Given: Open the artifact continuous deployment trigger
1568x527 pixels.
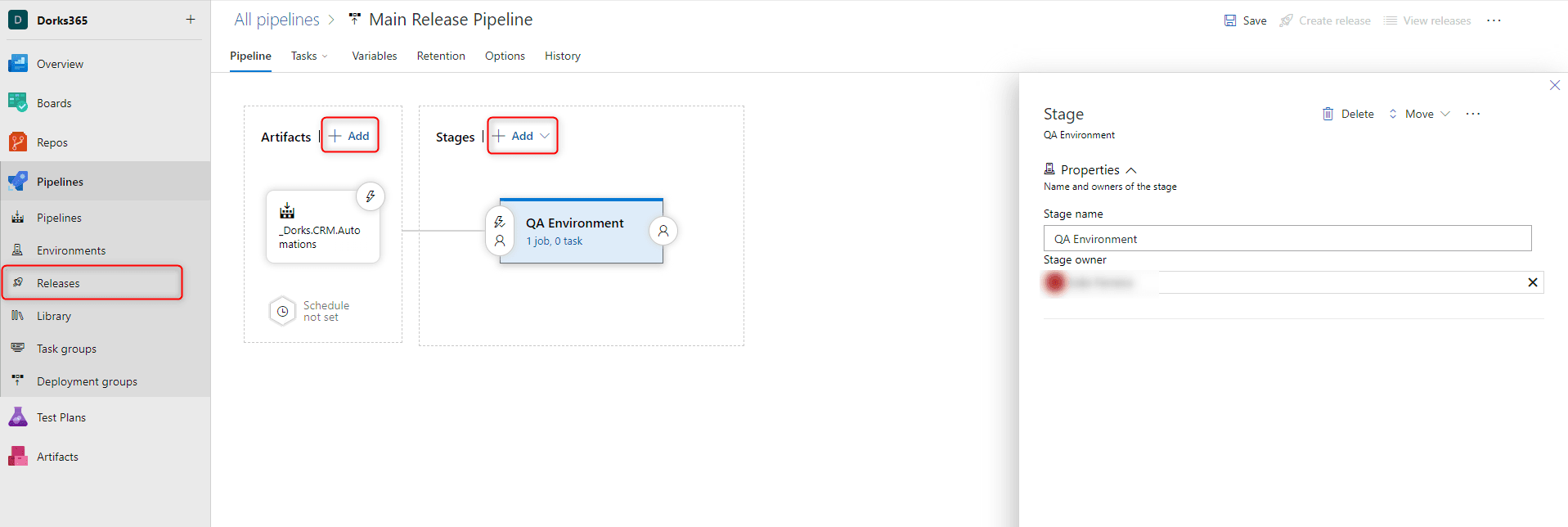Looking at the screenshot, I should point(371,196).
